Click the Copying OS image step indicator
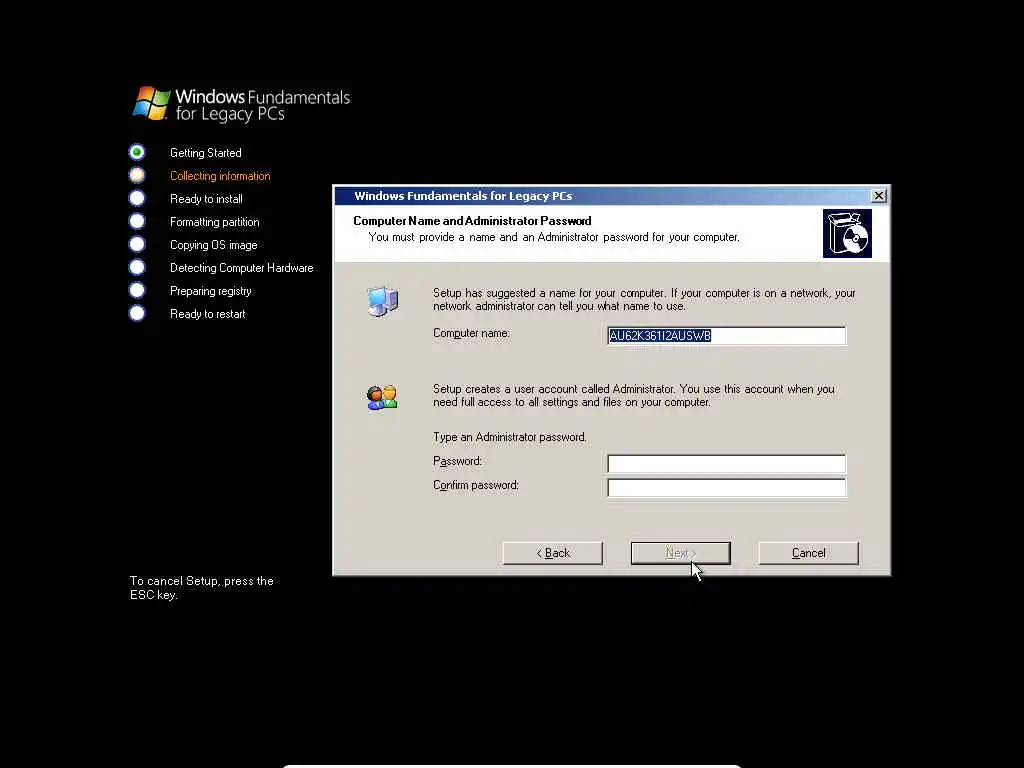Screen dimensions: 1024x768 137,244
